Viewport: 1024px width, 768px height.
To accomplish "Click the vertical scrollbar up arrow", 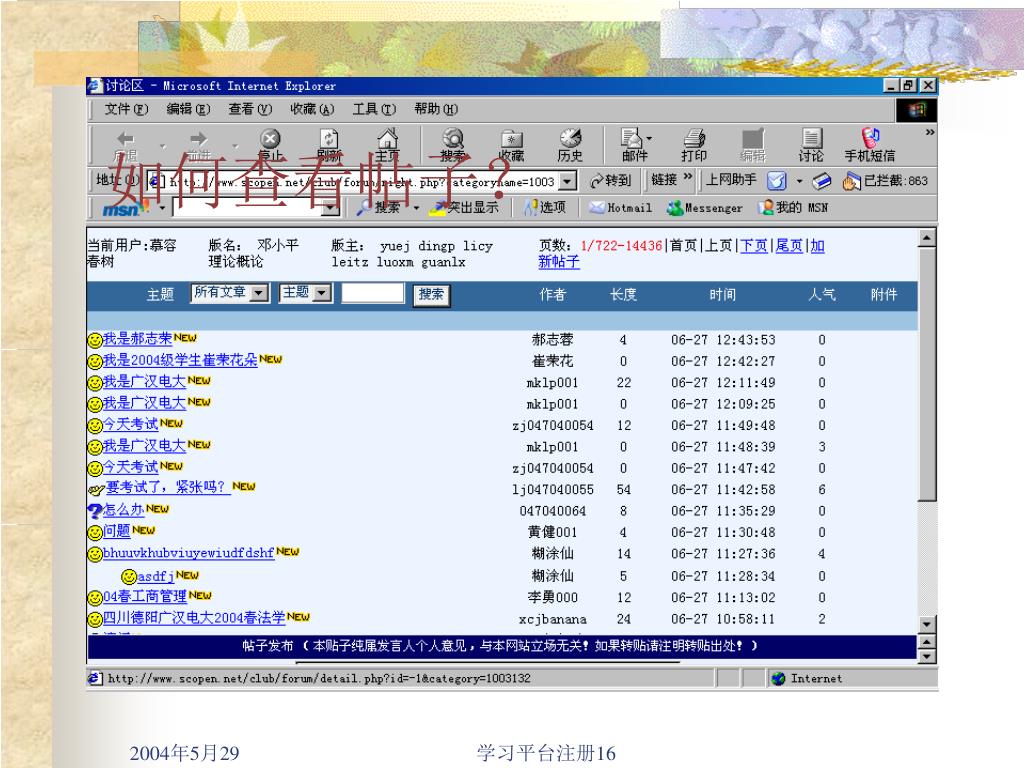I will (x=927, y=238).
